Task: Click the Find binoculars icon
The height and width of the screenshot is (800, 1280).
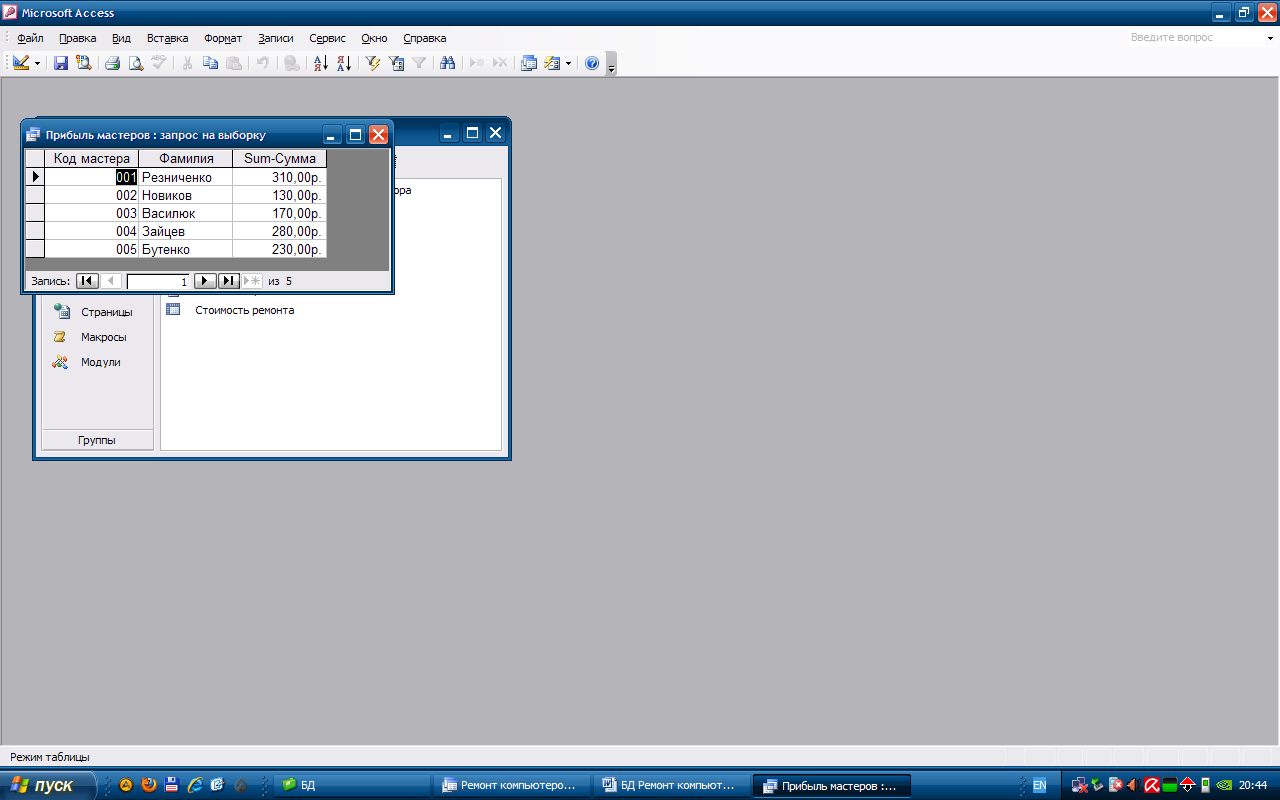Action: click(x=448, y=63)
